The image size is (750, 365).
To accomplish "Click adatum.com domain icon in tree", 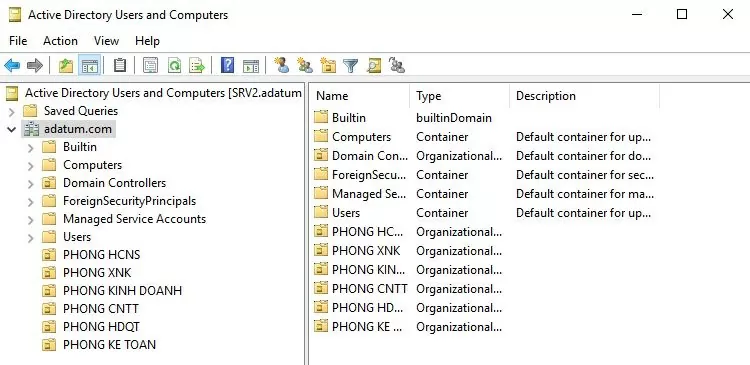I will tap(32, 129).
